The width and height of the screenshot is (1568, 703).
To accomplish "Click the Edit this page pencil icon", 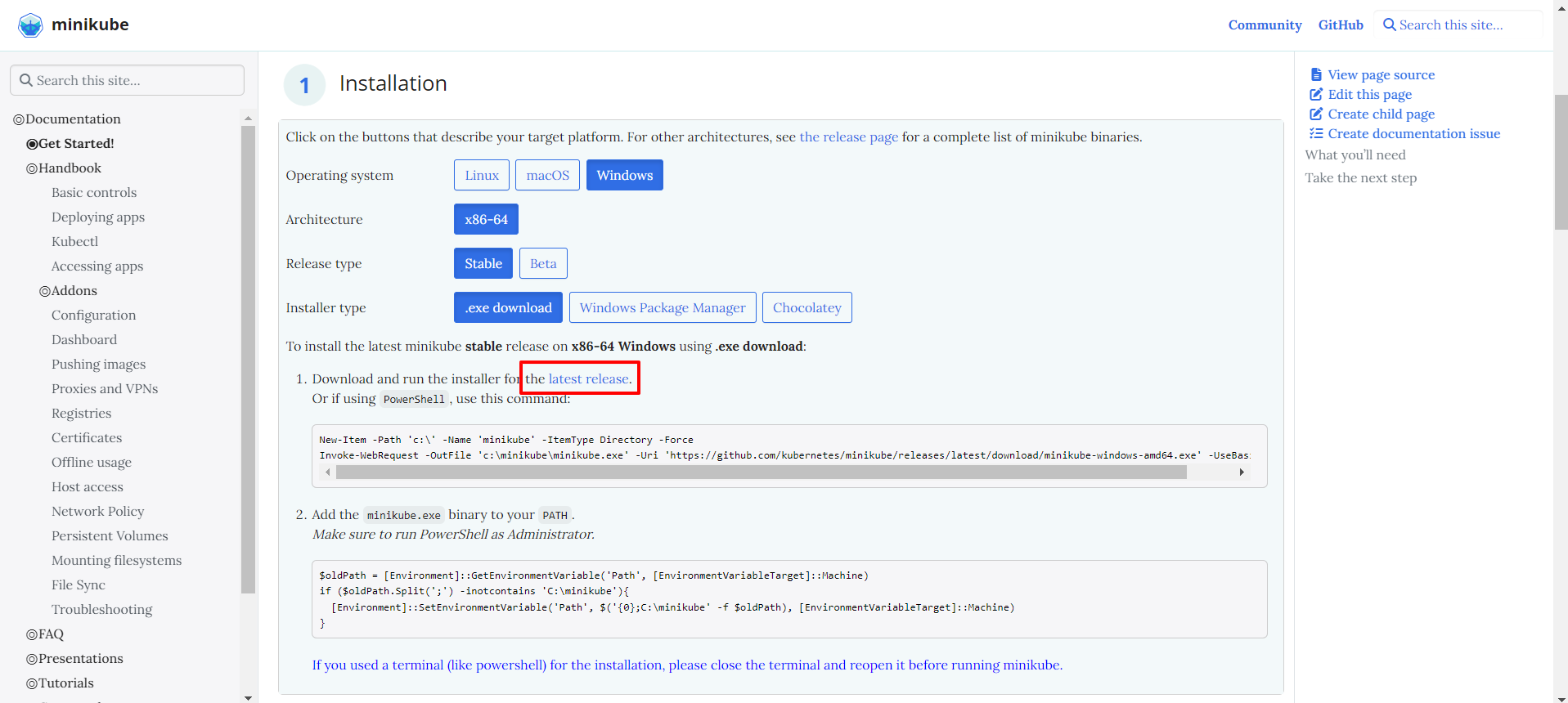I will point(1316,94).
